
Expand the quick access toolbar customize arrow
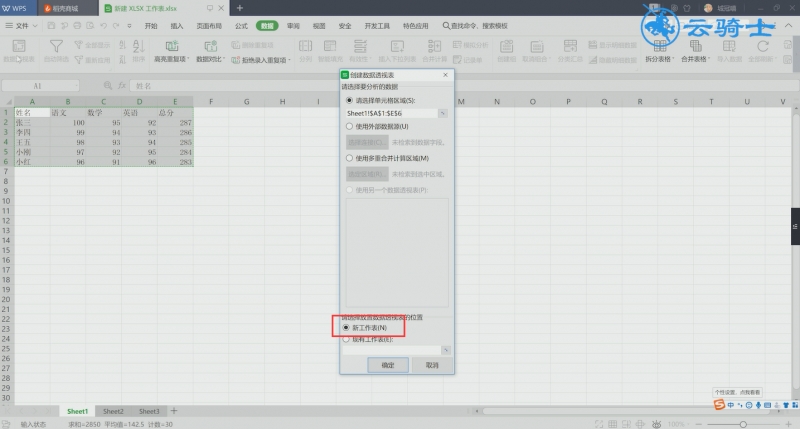pyautogui.click(x=129, y=26)
